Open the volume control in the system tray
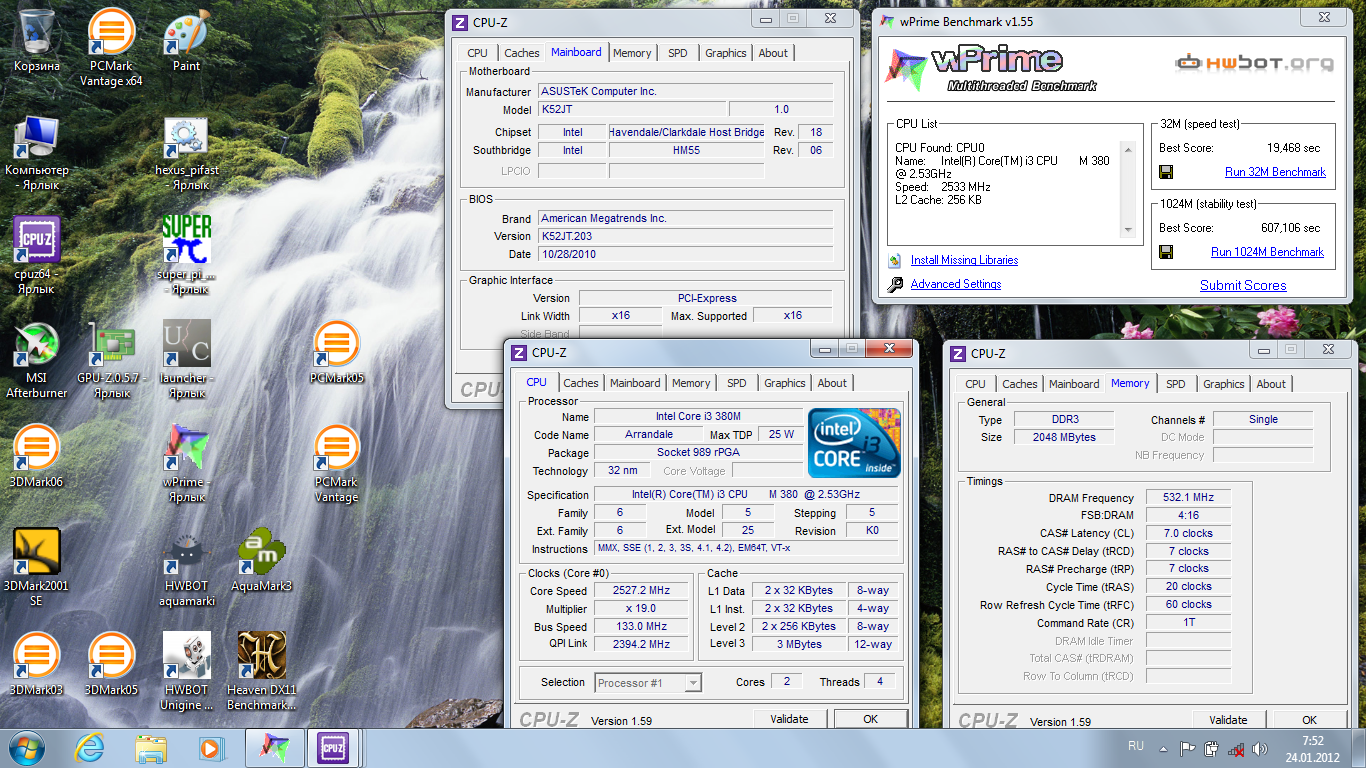 (x=1260, y=748)
